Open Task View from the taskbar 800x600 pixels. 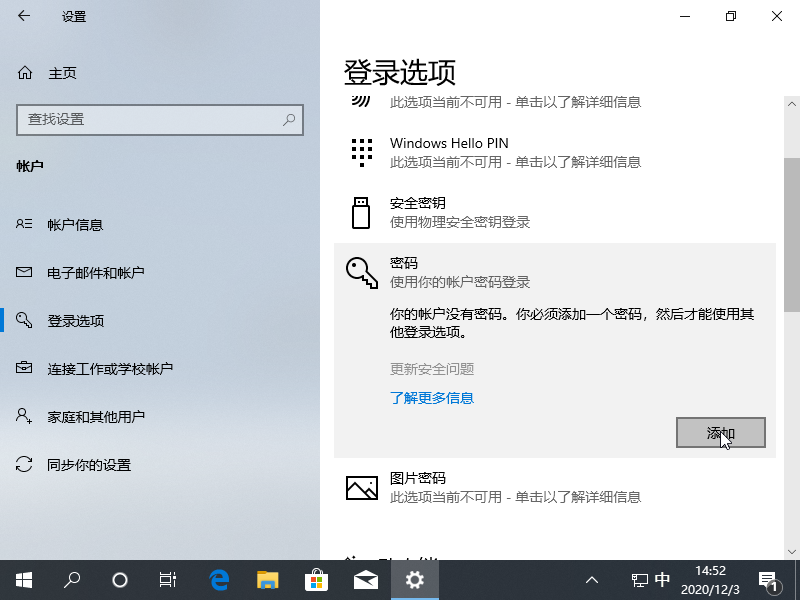click(168, 580)
